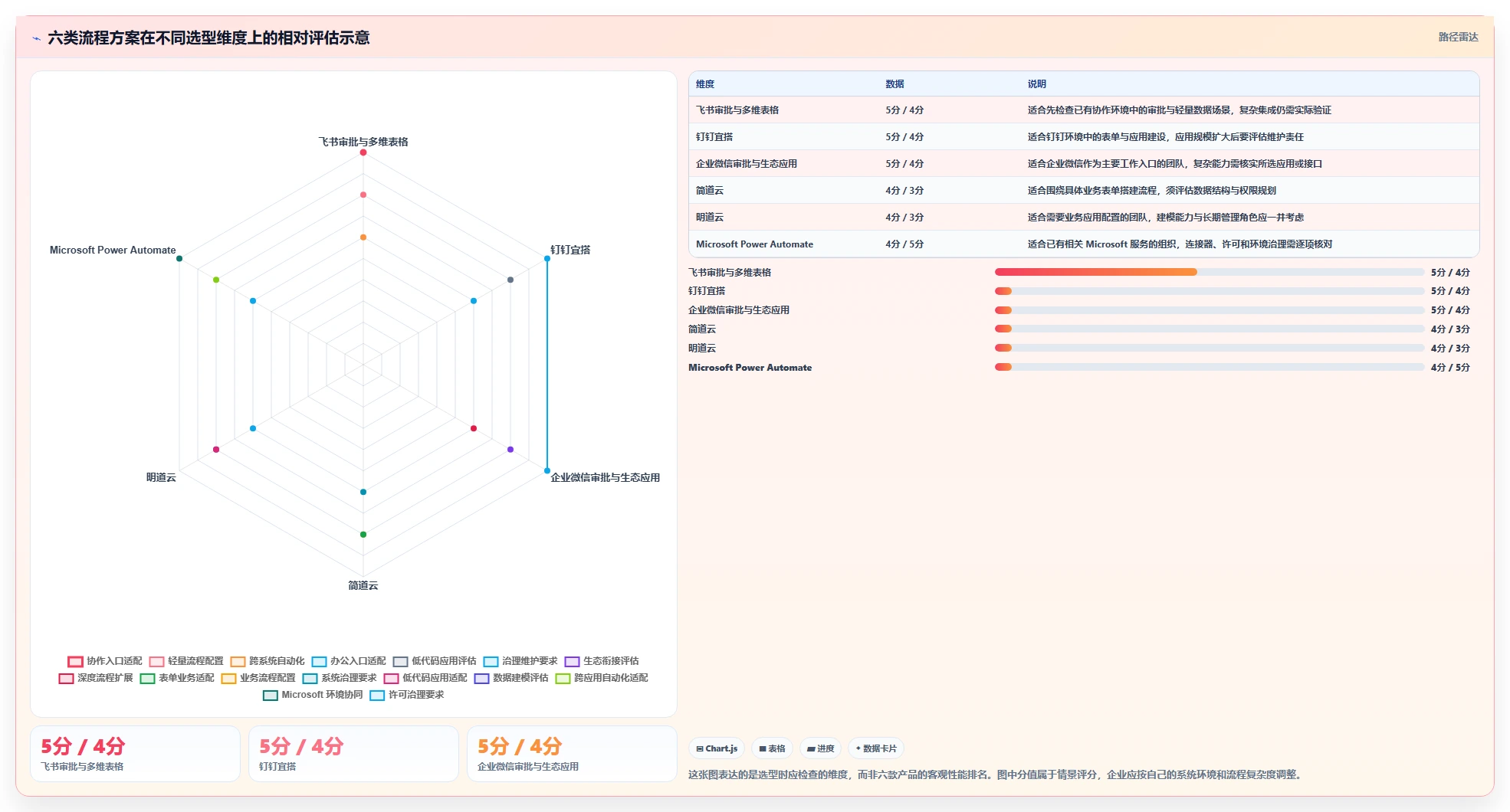This screenshot has height=812, width=1510.
Task: Click the Chart.js chip
Action: click(717, 748)
